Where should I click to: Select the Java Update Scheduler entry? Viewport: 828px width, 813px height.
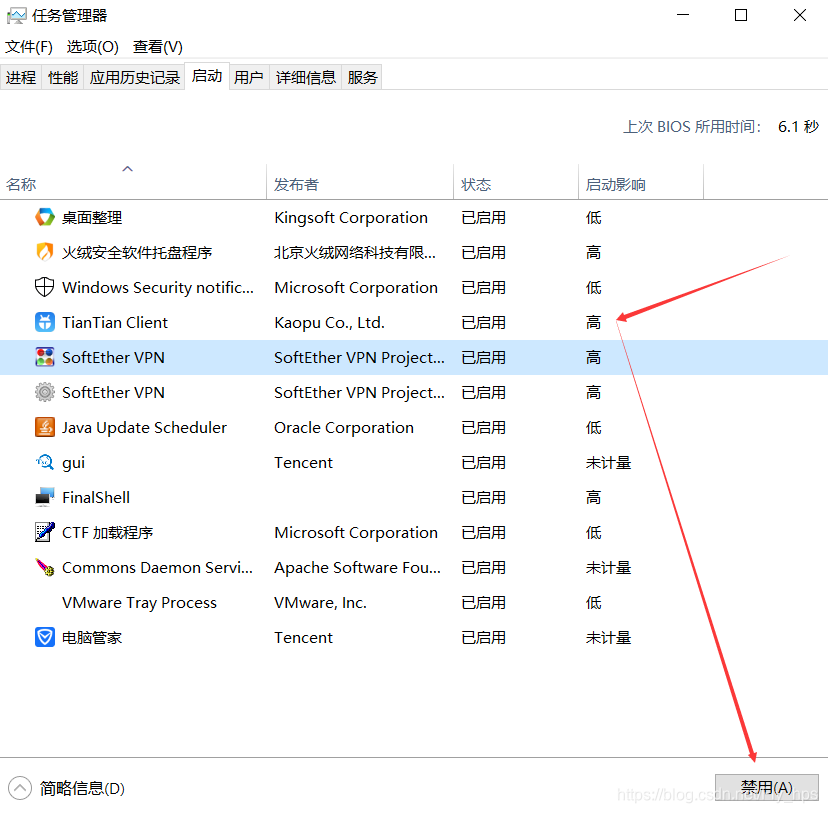click(x=144, y=428)
